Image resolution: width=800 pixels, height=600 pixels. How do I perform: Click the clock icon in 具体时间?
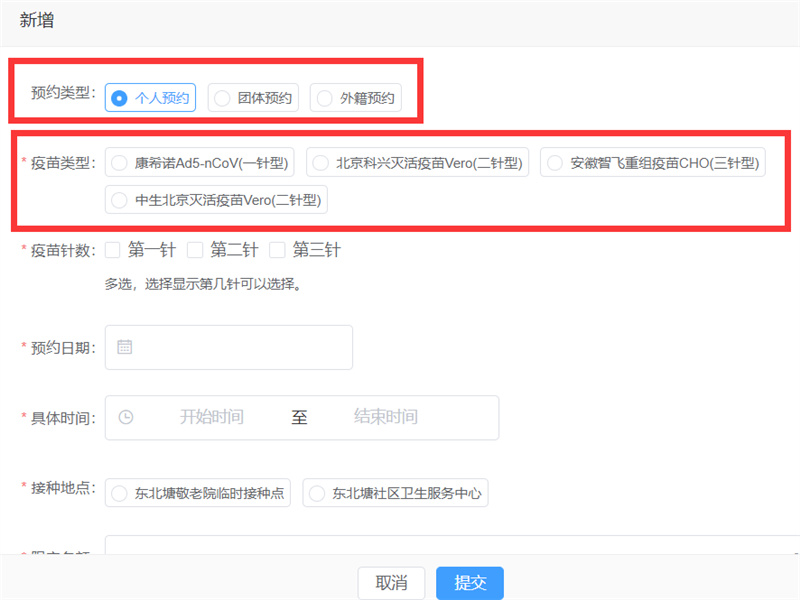pyautogui.click(x=126, y=417)
